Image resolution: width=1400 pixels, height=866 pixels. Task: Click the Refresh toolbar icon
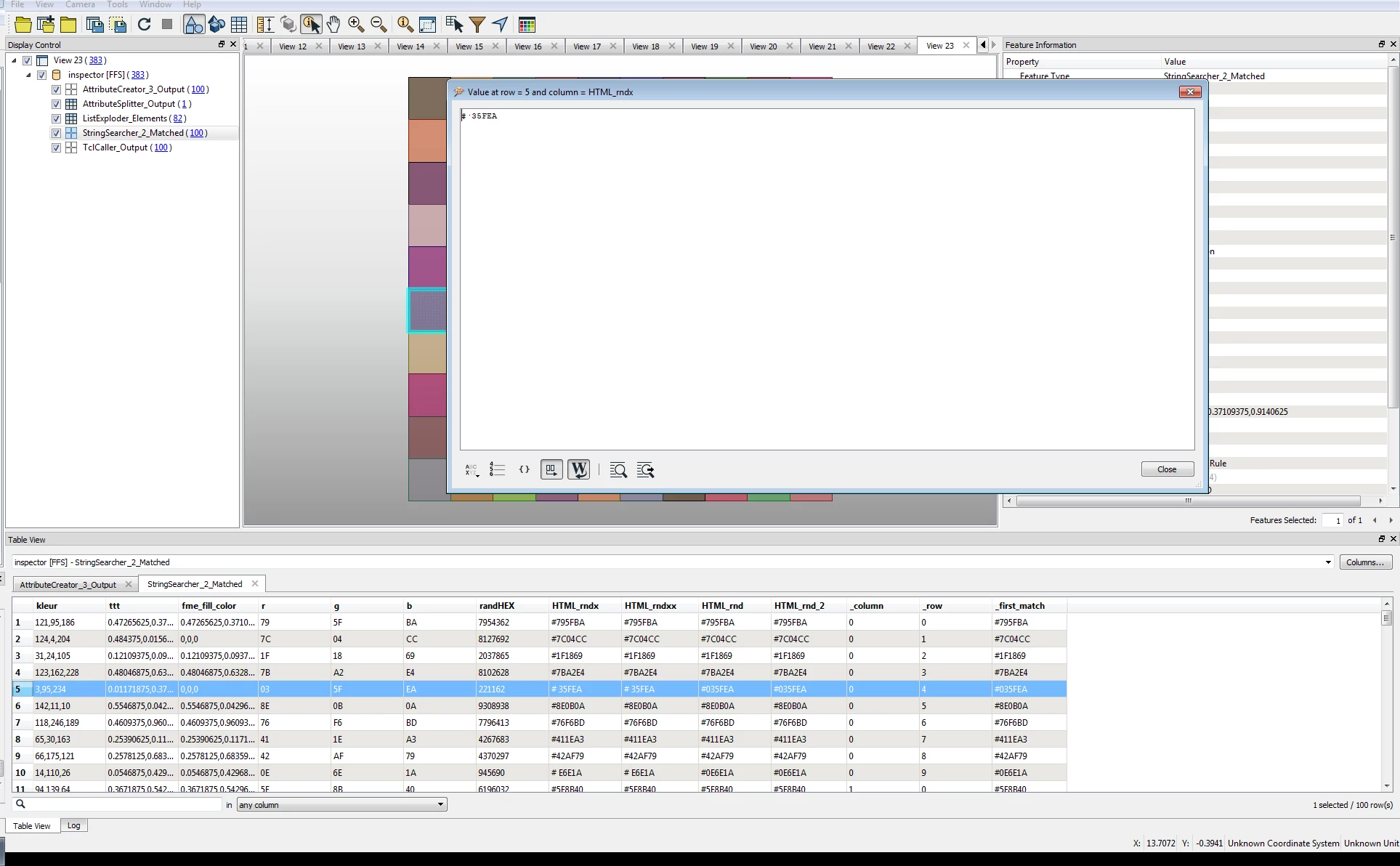144,25
